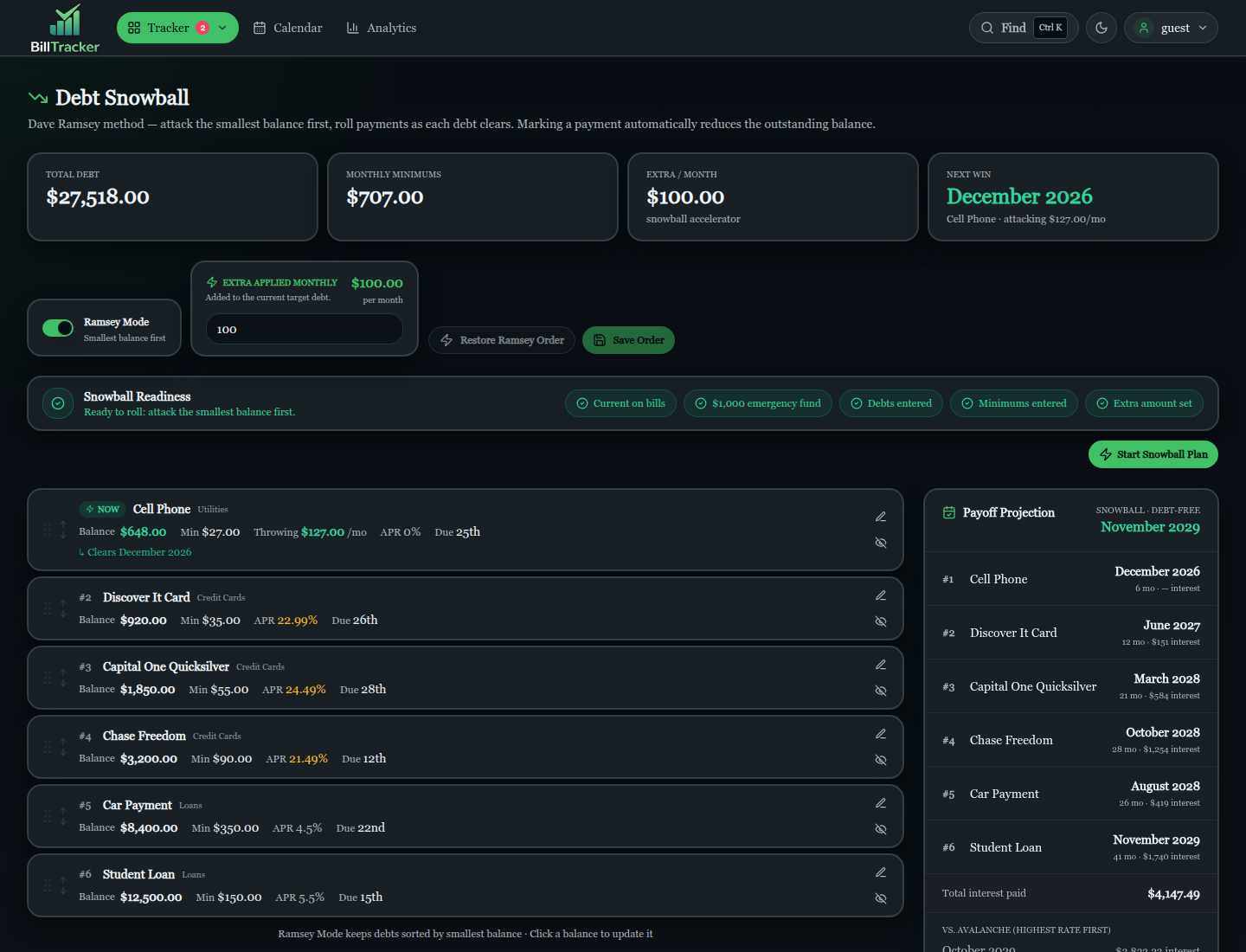Click the Total Debt $27,518.00 card
Viewport: 1246px width, 952px height.
coord(172,196)
